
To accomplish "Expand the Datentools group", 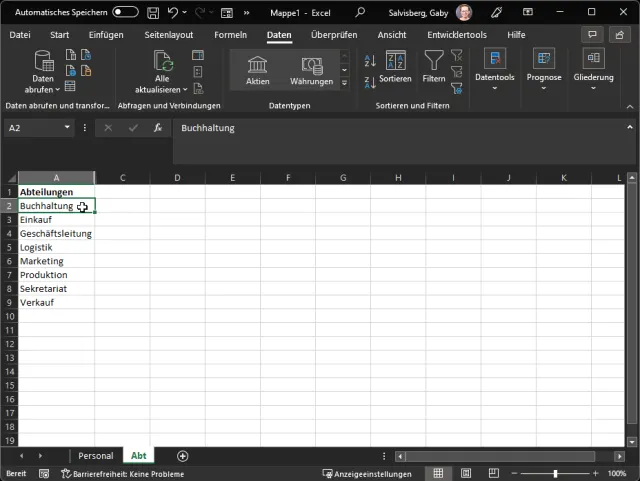I will 494,69.
